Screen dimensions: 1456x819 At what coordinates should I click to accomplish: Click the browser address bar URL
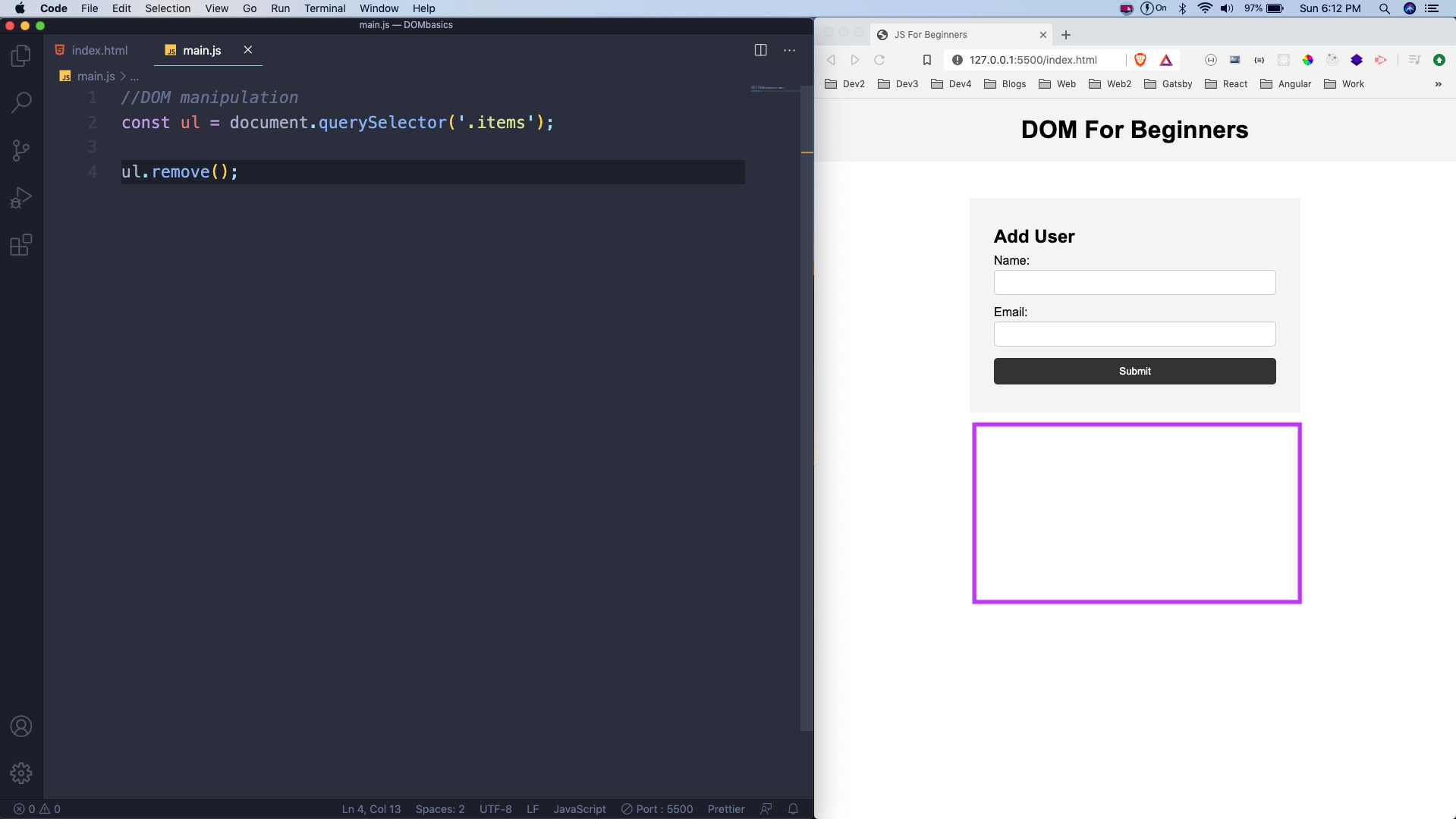(1033, 60)
